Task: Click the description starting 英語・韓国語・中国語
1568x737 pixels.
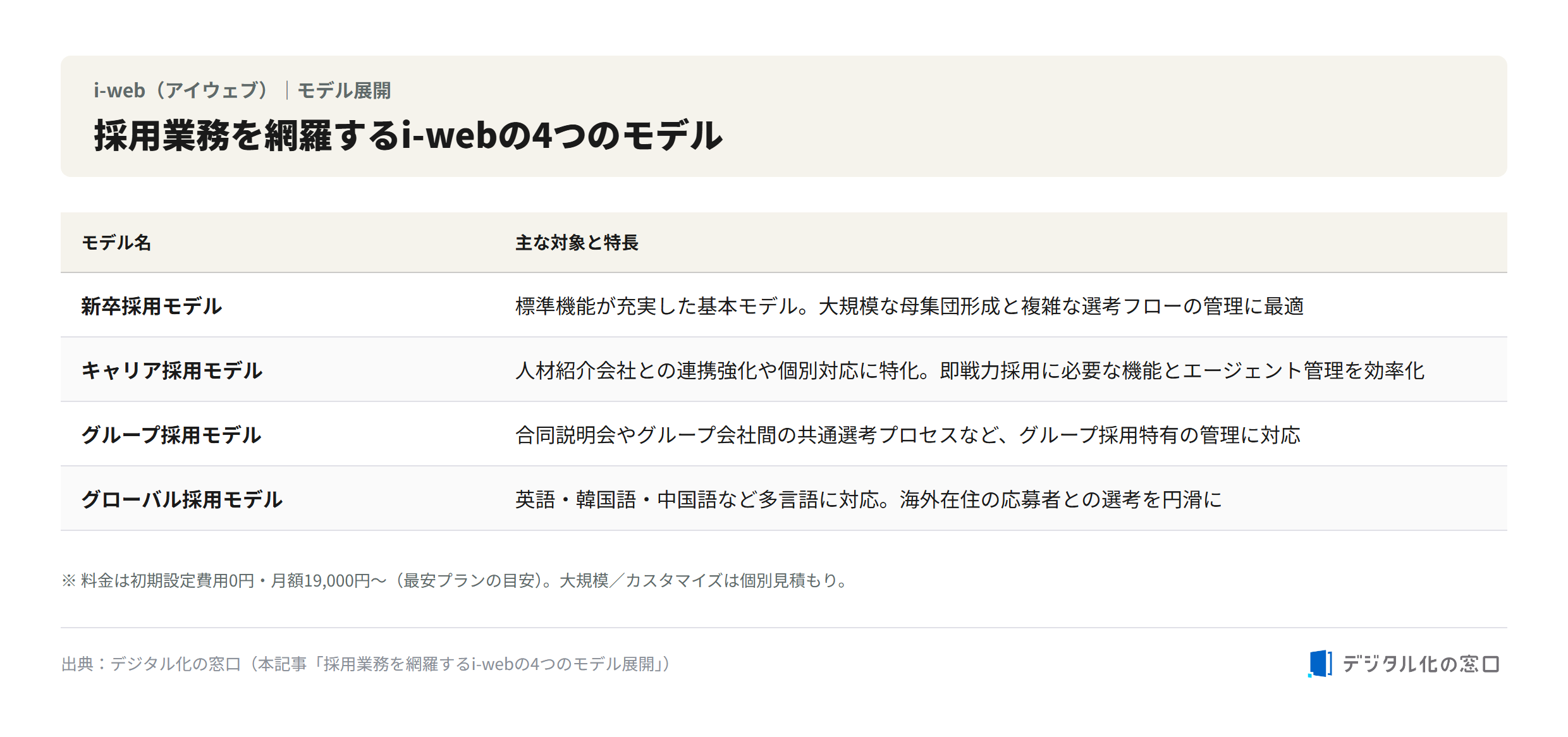Action: [869, 500]
